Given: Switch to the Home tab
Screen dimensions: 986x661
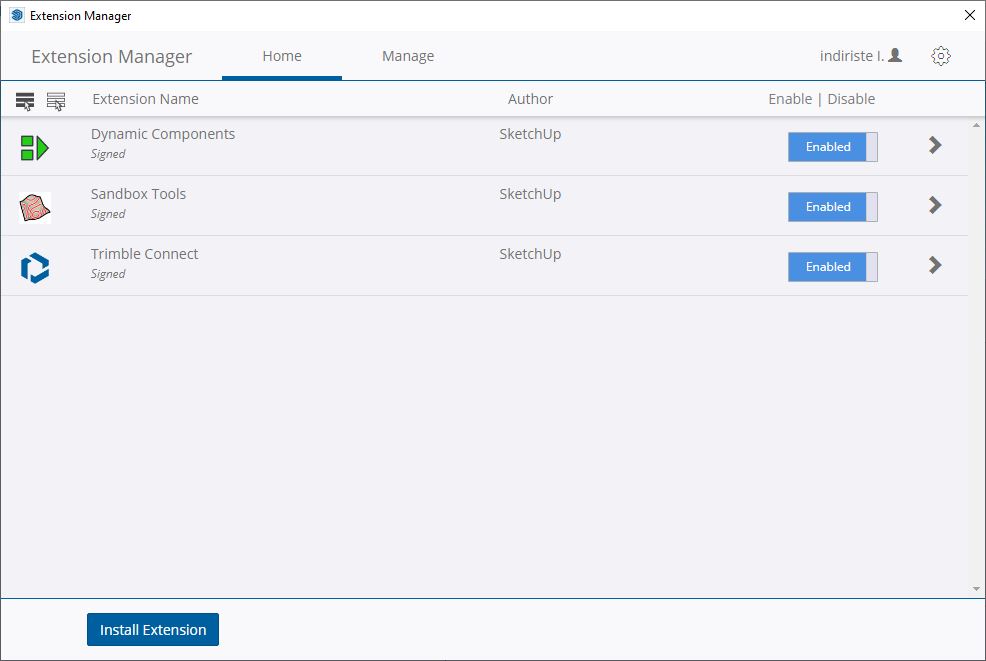Looking at the screenshot, I should (x=282, y=56).
